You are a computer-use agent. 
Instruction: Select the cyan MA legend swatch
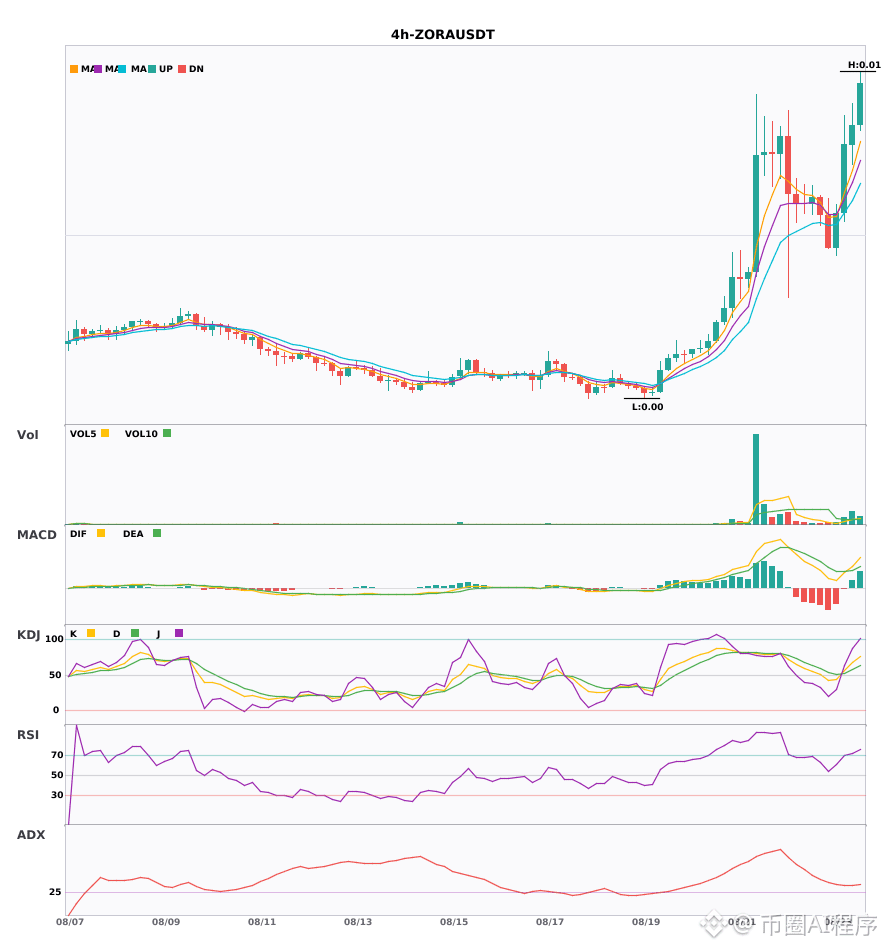[x=122, y=69]
